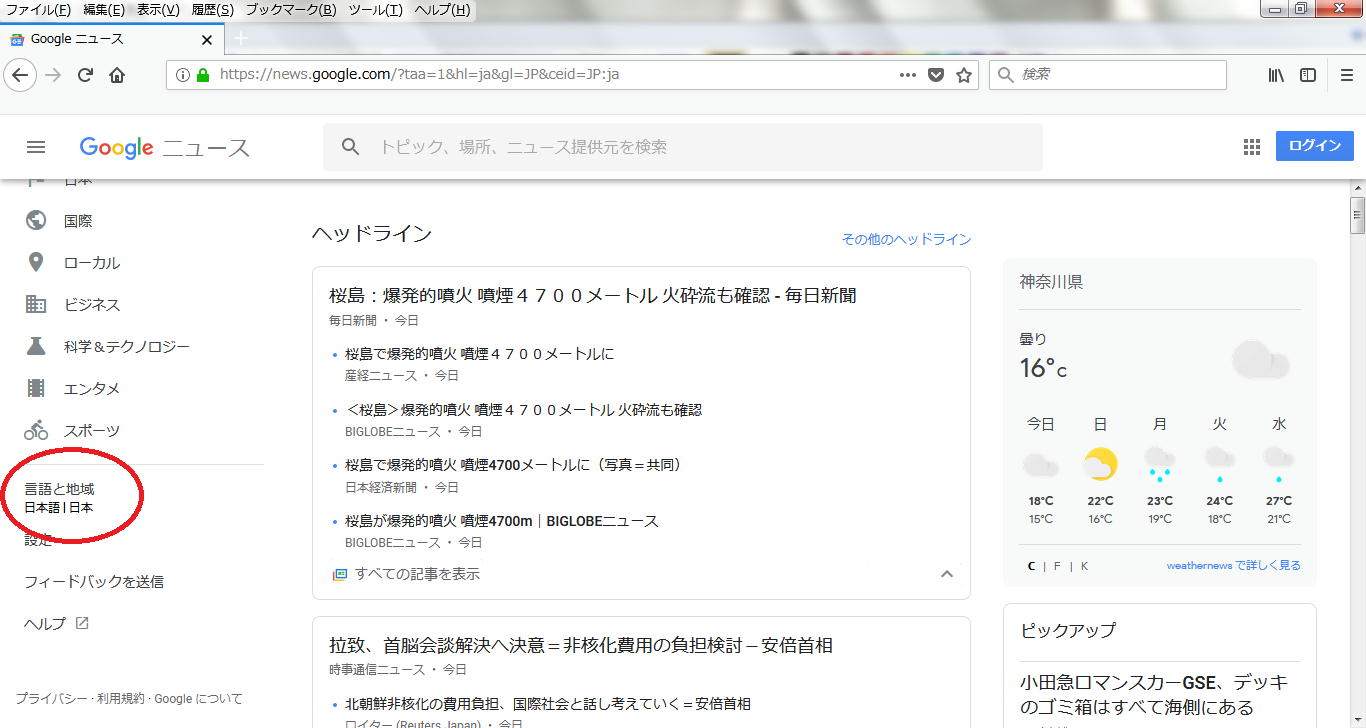Screen dimensions: 1366x728
Task: Open the Google apps grid
Action: pos(1252,147)
